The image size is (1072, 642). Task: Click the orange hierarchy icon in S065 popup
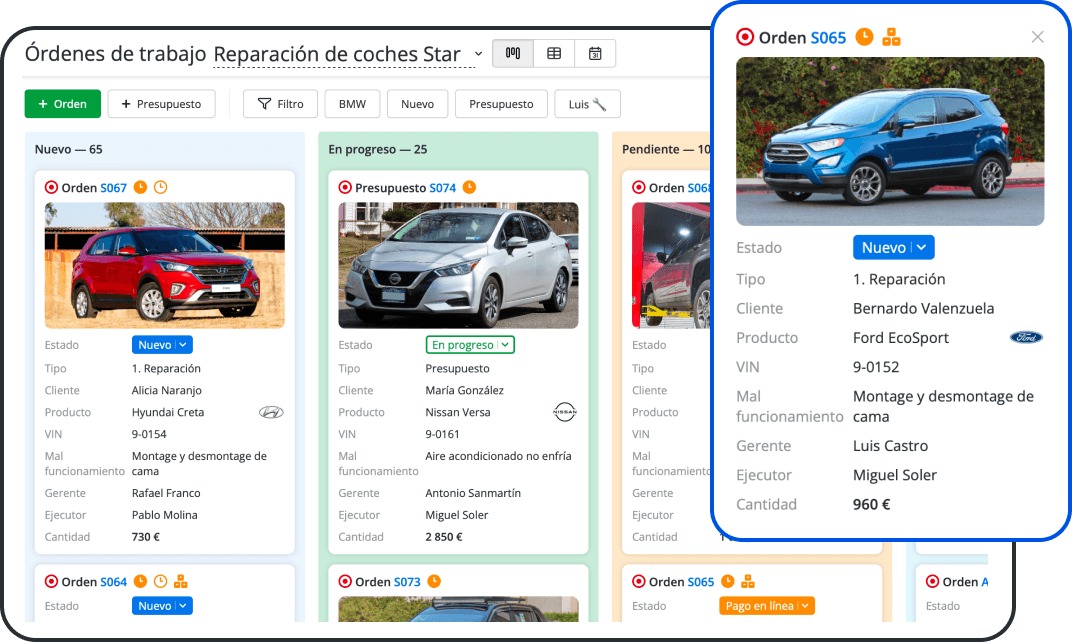892,36
